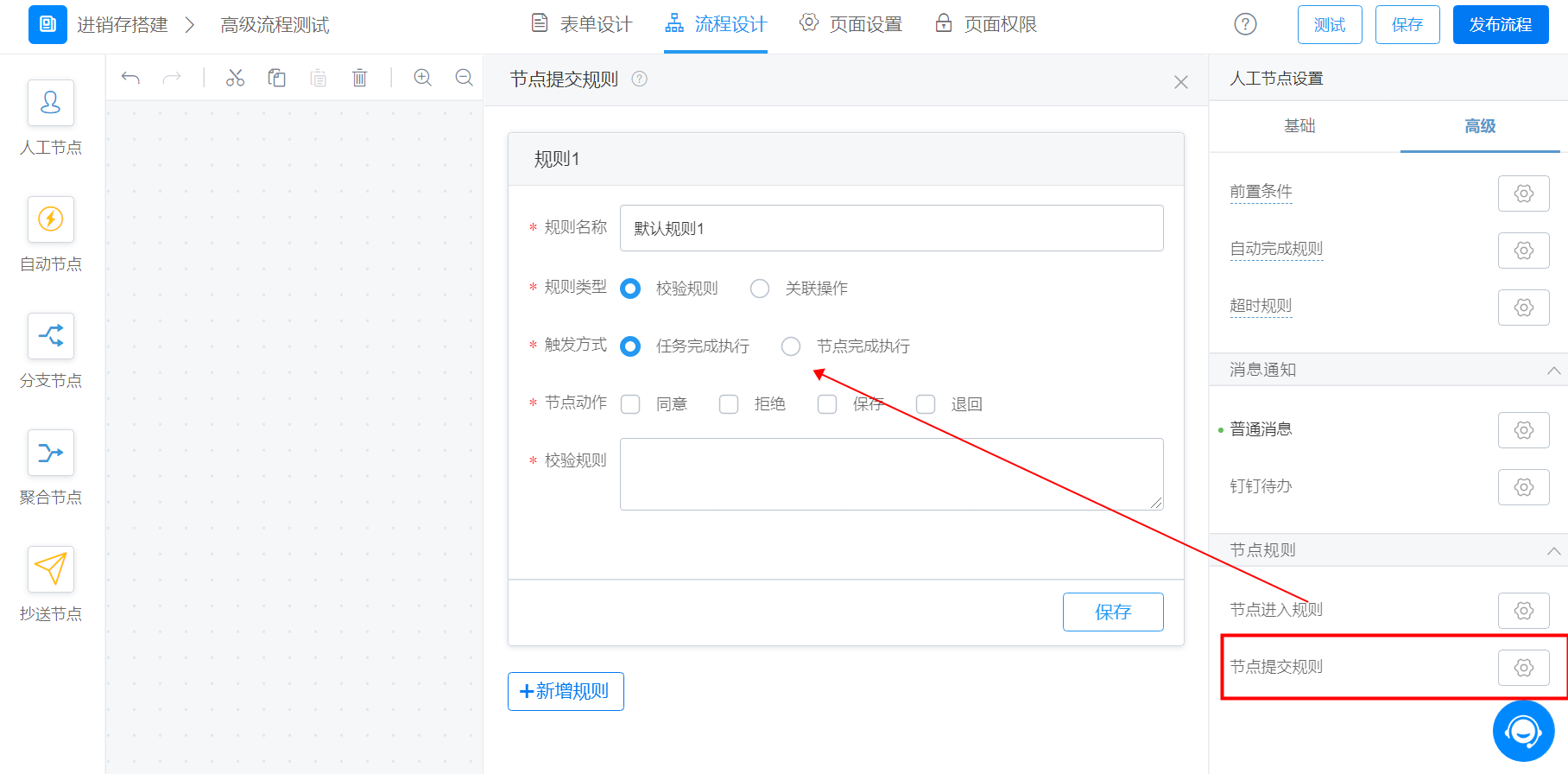The image size is (1568, 774).
Task: Check the 同意 checkbox
Action: tap(631, 404)
